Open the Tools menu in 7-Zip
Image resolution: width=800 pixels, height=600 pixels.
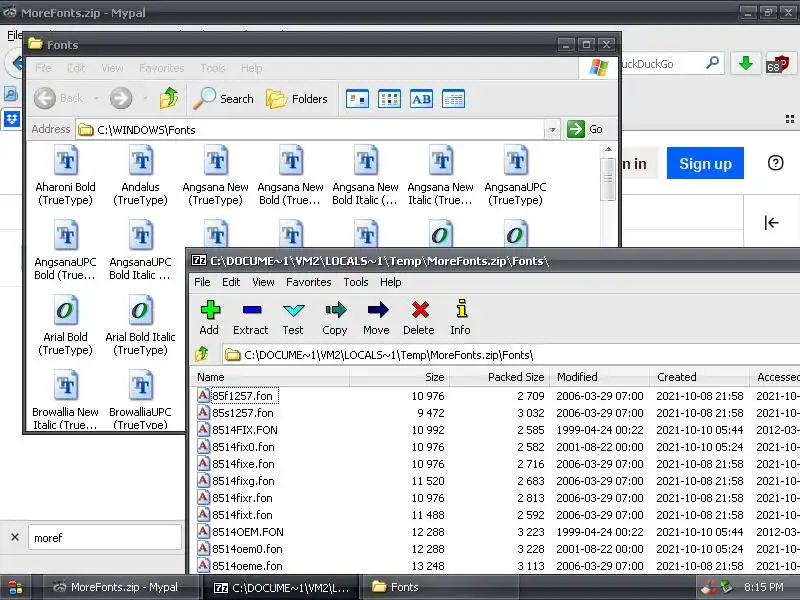pyautogui.click(x=356, y=282)
